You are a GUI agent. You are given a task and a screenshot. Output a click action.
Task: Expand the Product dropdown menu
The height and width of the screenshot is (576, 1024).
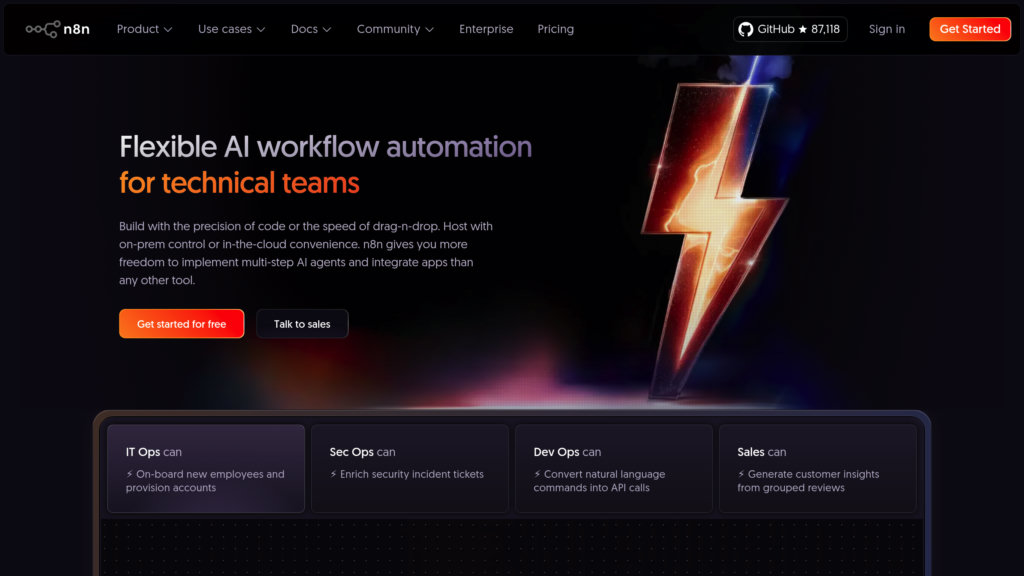(144, 29)
